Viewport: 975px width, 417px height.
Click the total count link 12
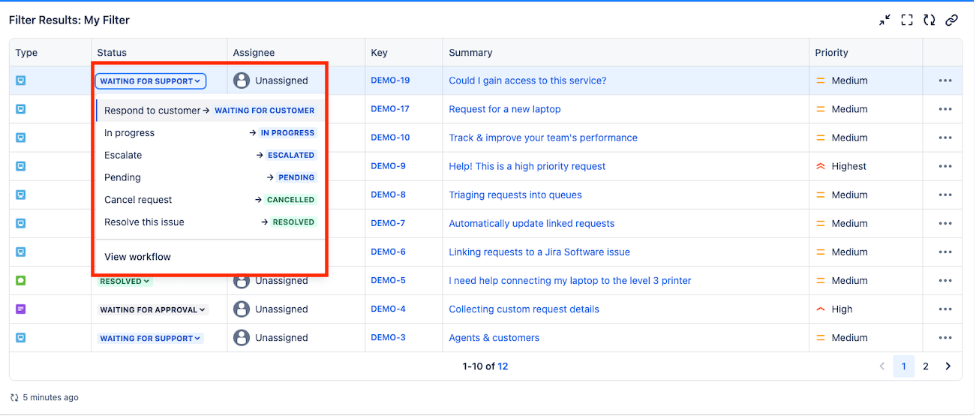tap(502, 366)
